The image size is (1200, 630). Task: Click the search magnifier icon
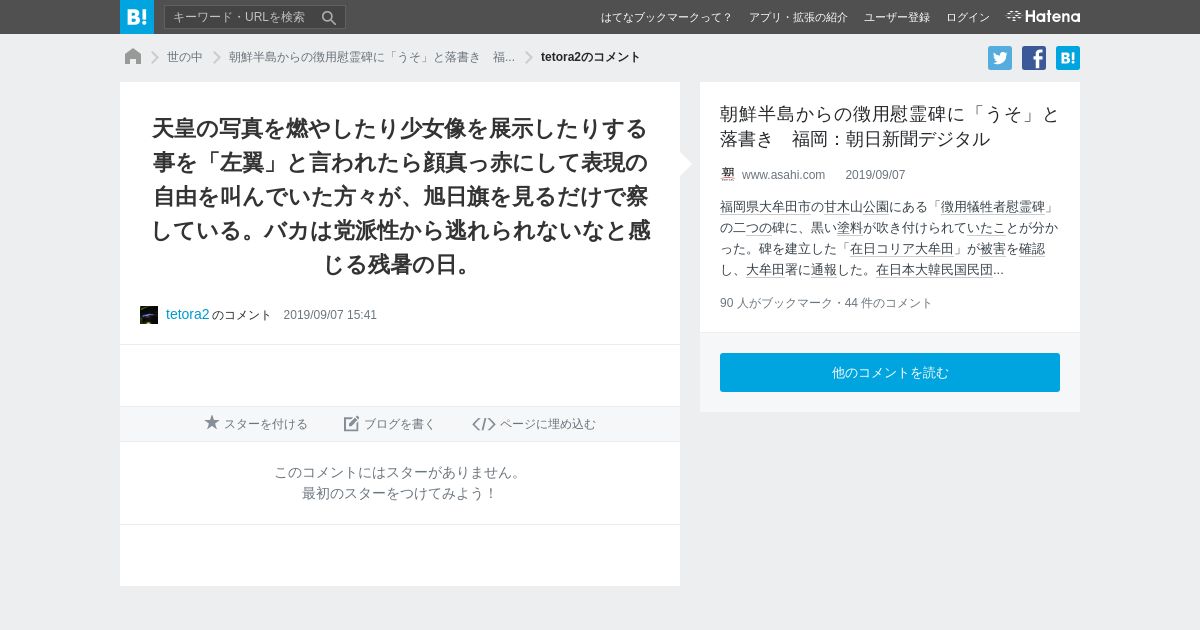329,17
